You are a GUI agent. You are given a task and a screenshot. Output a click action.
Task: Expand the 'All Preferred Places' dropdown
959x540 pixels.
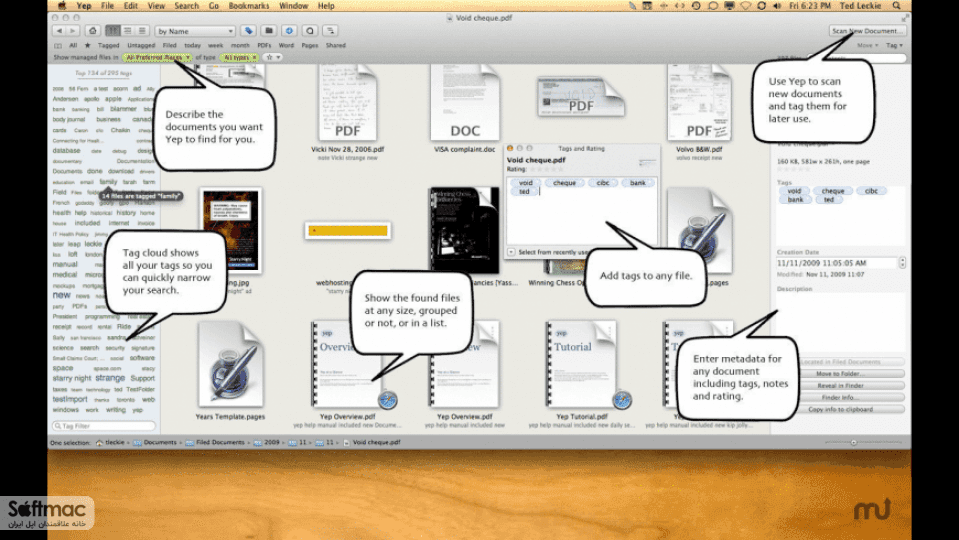pos(188,57)
